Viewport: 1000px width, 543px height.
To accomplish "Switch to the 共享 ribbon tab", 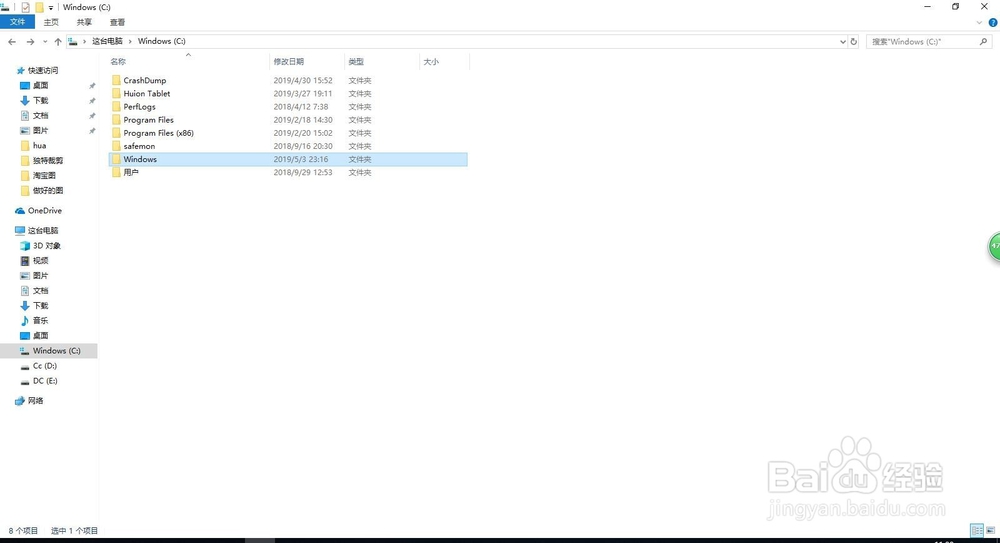I will click(84, 22).
